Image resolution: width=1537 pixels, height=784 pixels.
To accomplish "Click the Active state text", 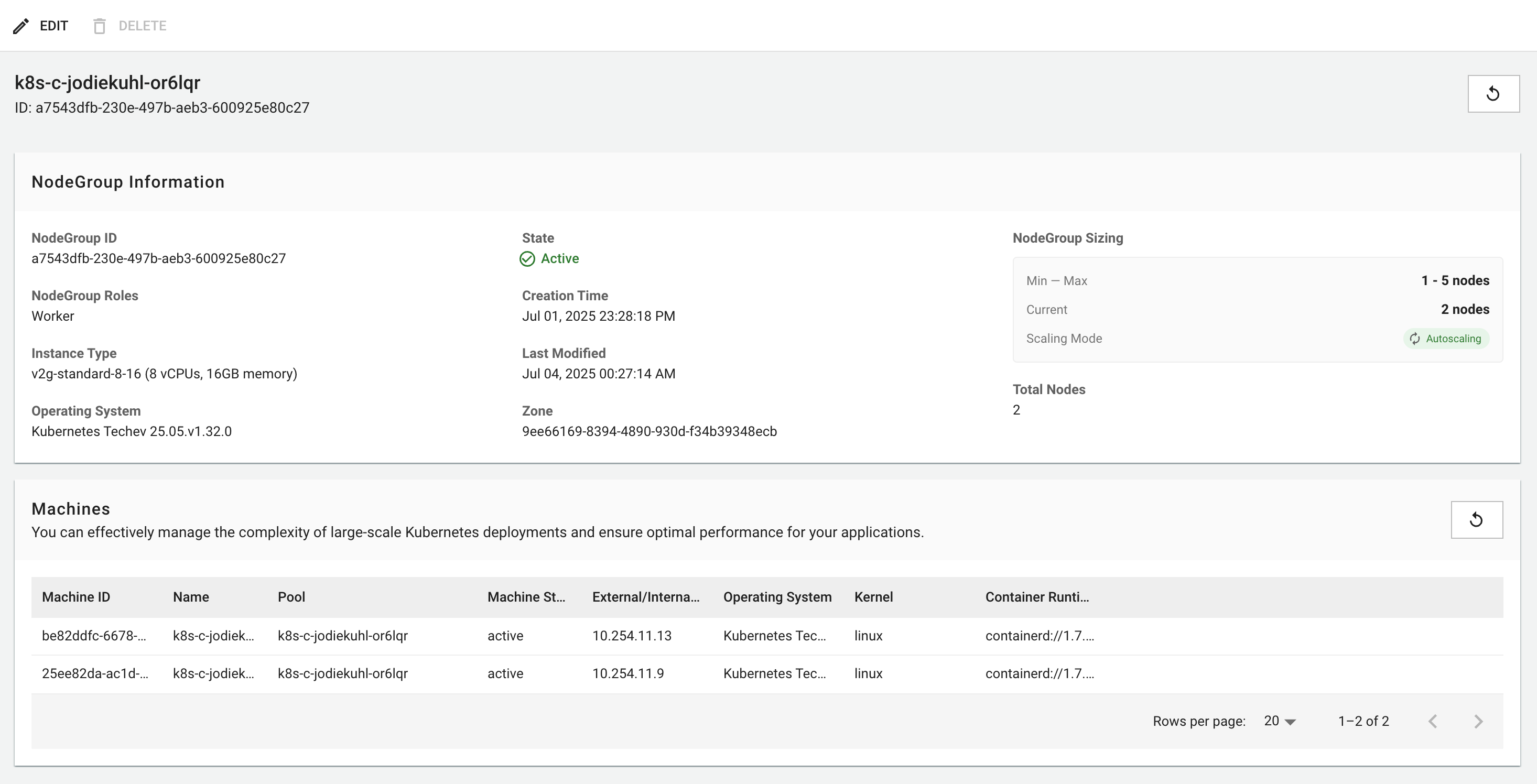I will click(560, 259).
